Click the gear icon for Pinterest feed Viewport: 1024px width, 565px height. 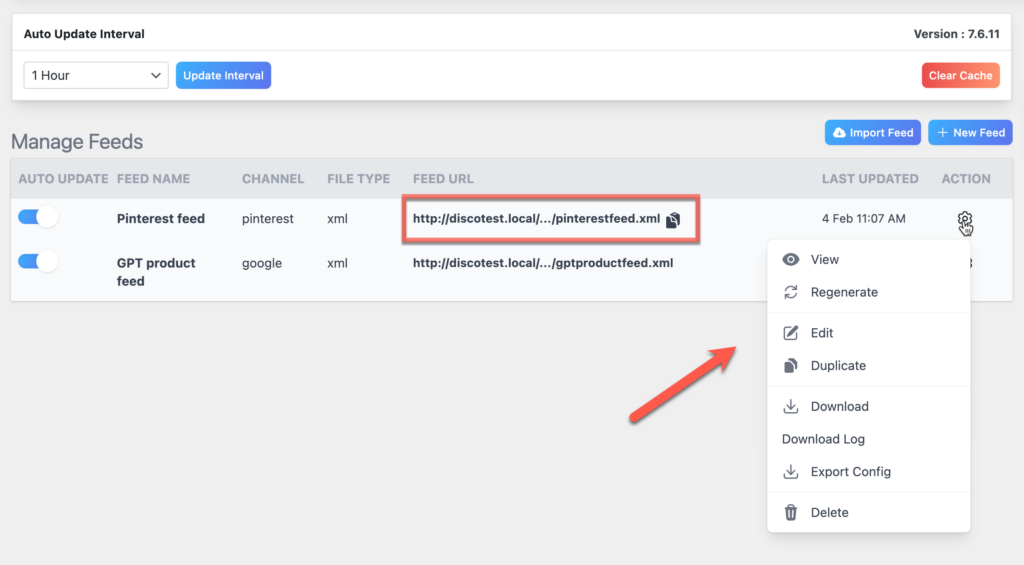tap(965, 221)
